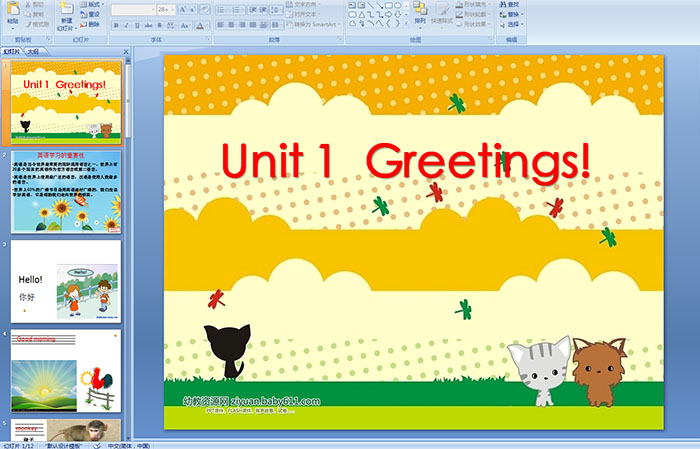Switch to the 大纲 outline tab
This screenshot has height=449, width=700.
click(x=34, y=52)
